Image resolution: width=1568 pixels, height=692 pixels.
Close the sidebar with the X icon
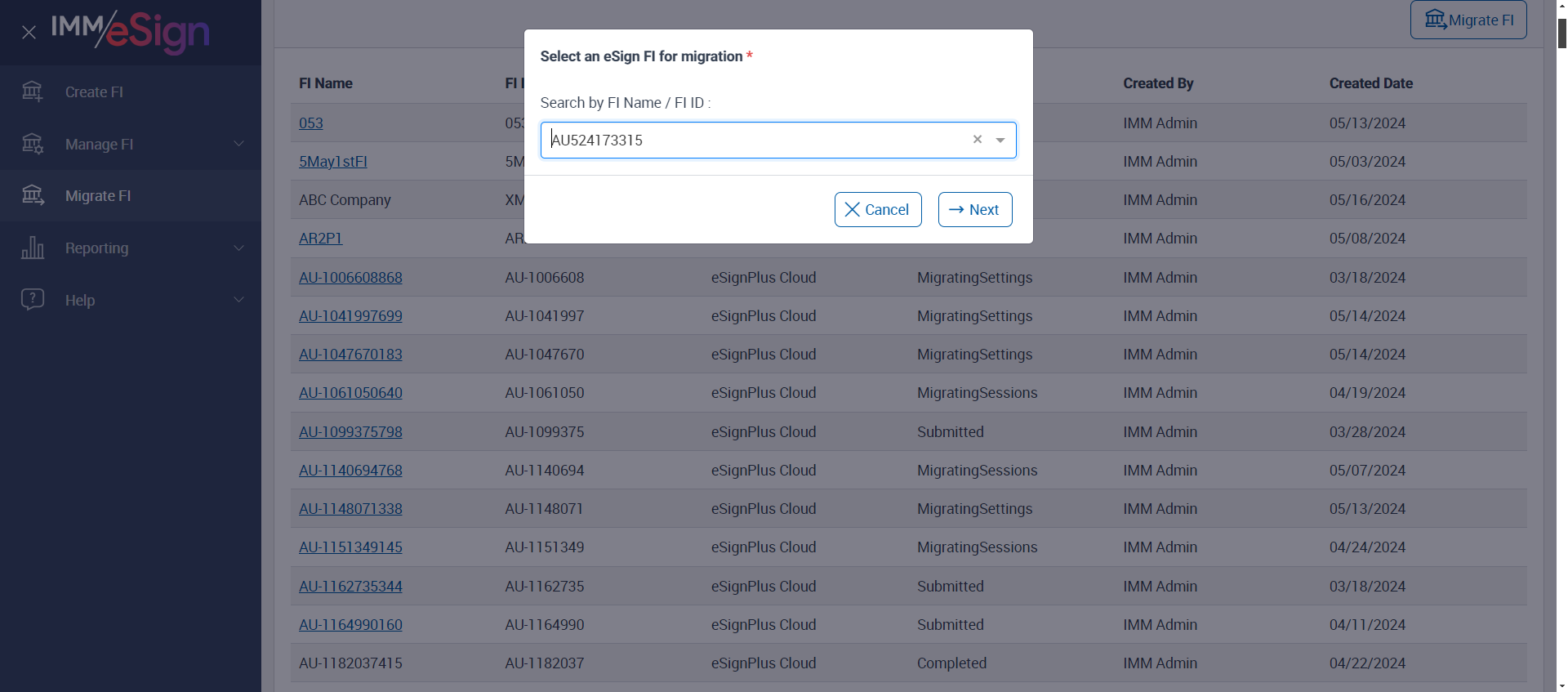(x=29, y=32)
